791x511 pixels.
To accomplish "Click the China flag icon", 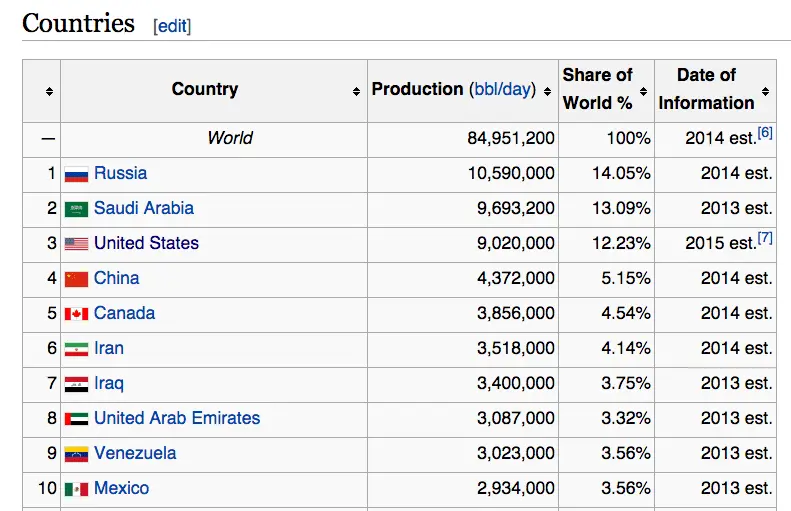I will 76,280.
